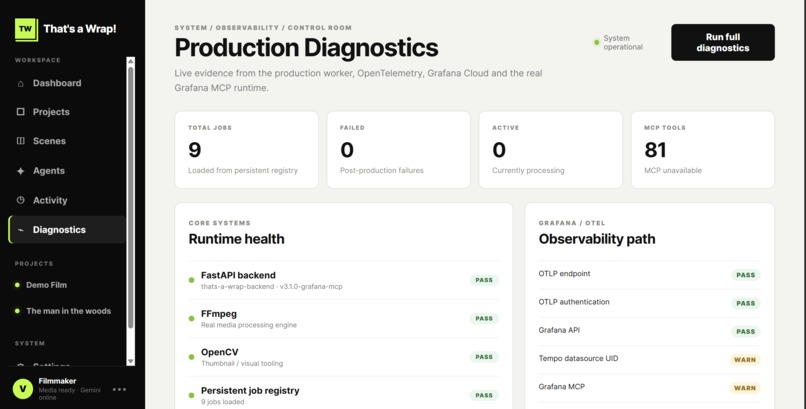This screenshot has height=409, width=806.
Task: Click the Active card showing 0
Action: [x=551, y=150]
